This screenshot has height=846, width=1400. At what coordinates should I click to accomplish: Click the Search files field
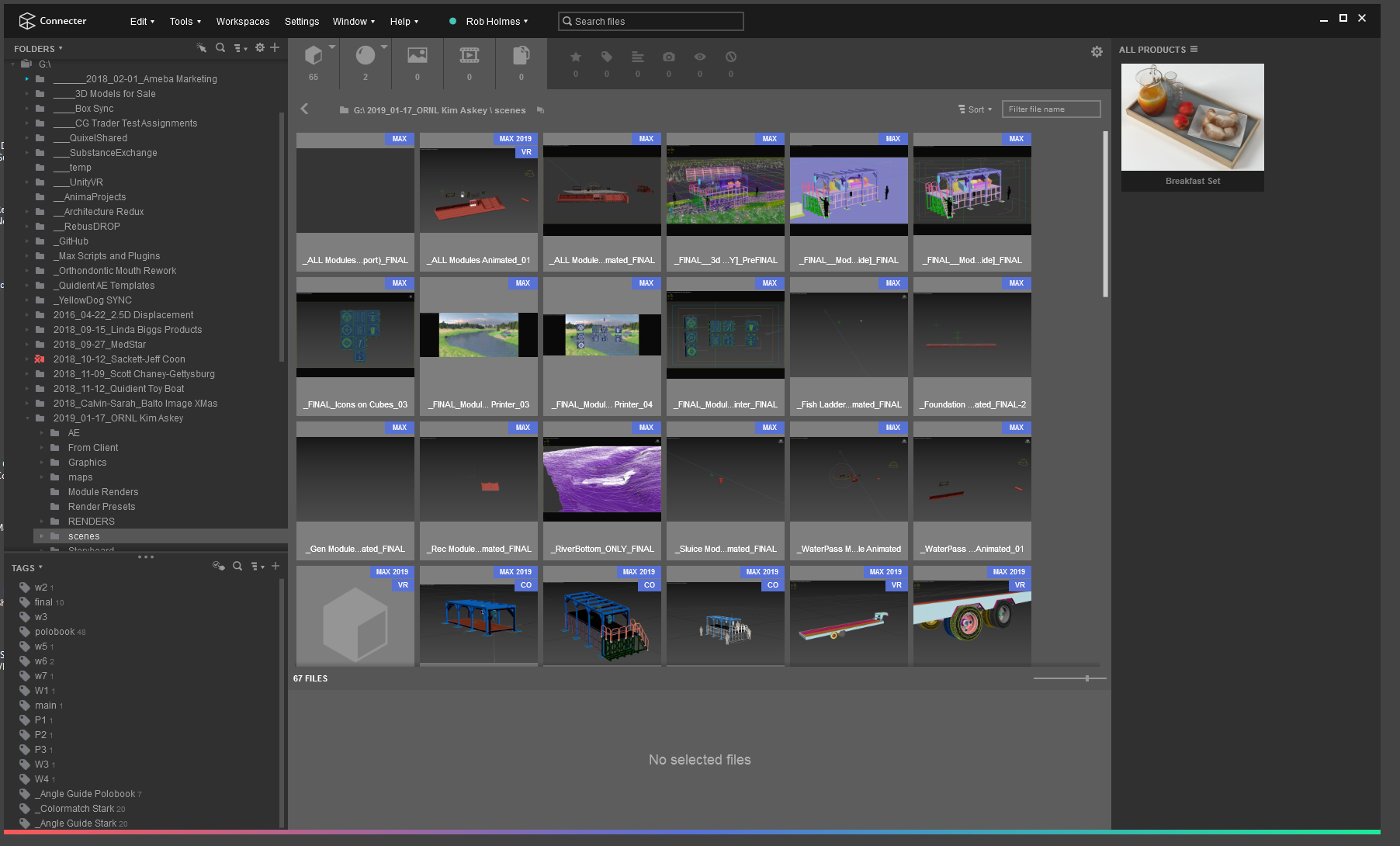click(650, 22)
